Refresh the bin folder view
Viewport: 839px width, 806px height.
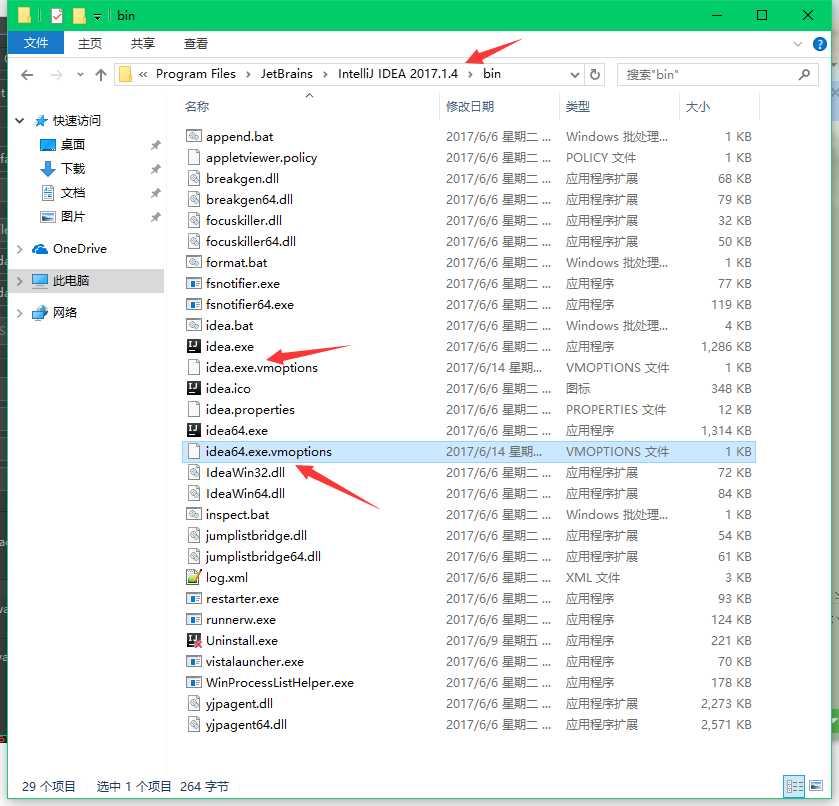(594, 74)
